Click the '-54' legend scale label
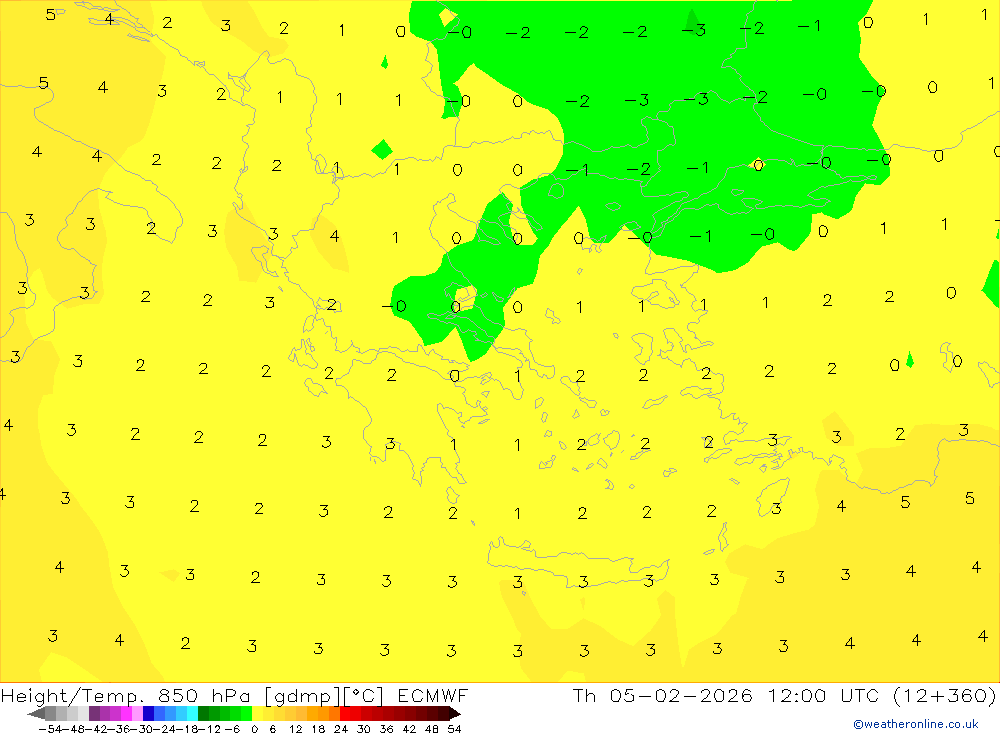Screen dimensions: 1000x733 51,729
